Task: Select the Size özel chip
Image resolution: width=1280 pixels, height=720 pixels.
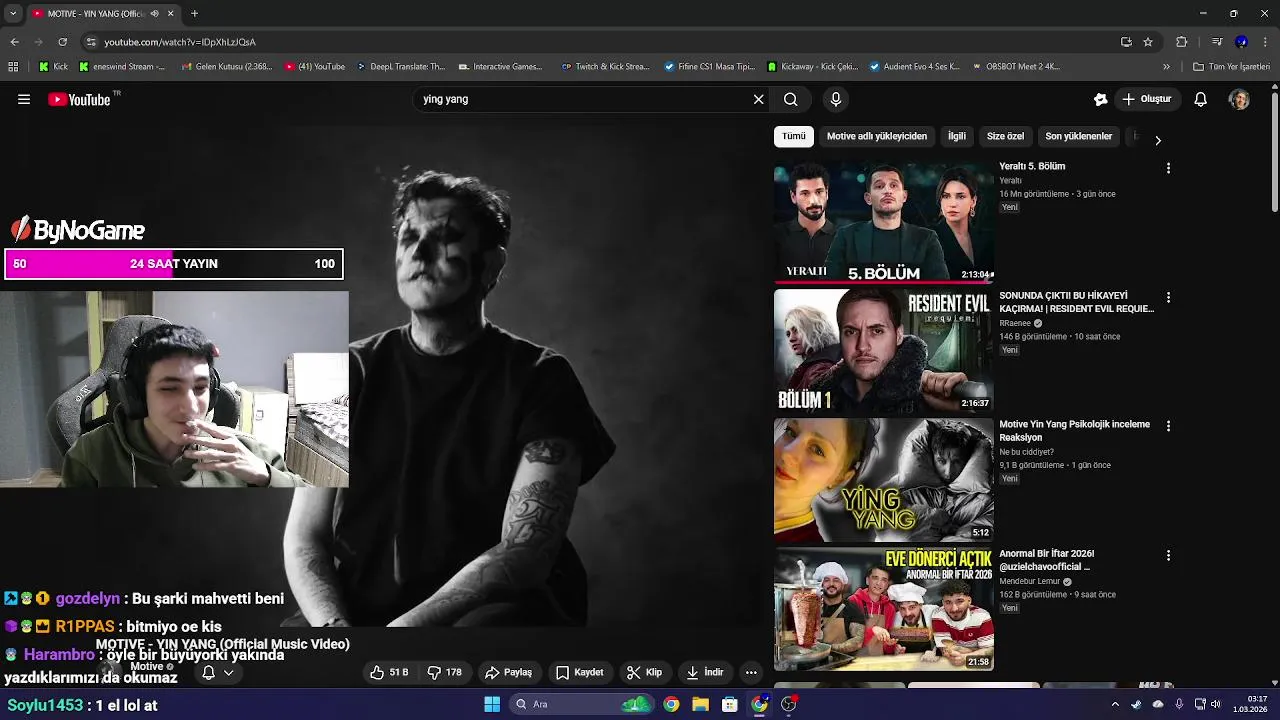Action: 1005,136
